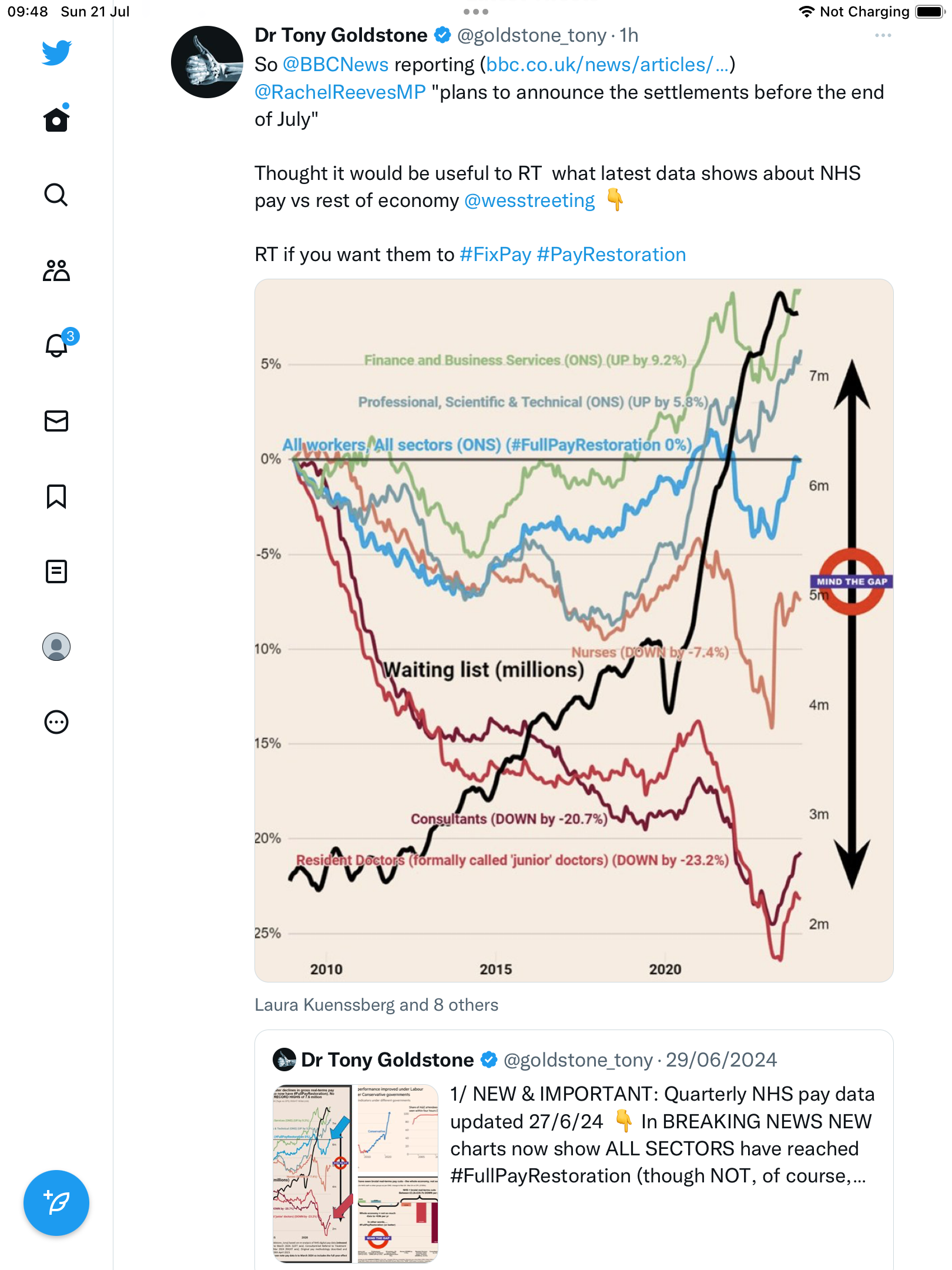View Dr Tony Goldstone's profile picture
This screenshot has height=1270, width=952.
click(x=207, y=62)
